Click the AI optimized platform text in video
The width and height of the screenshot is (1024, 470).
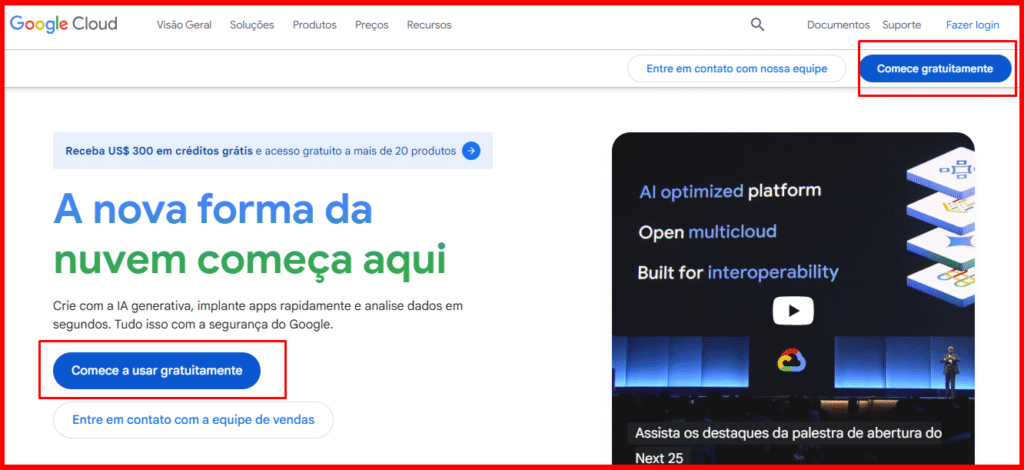coord(730,192)
